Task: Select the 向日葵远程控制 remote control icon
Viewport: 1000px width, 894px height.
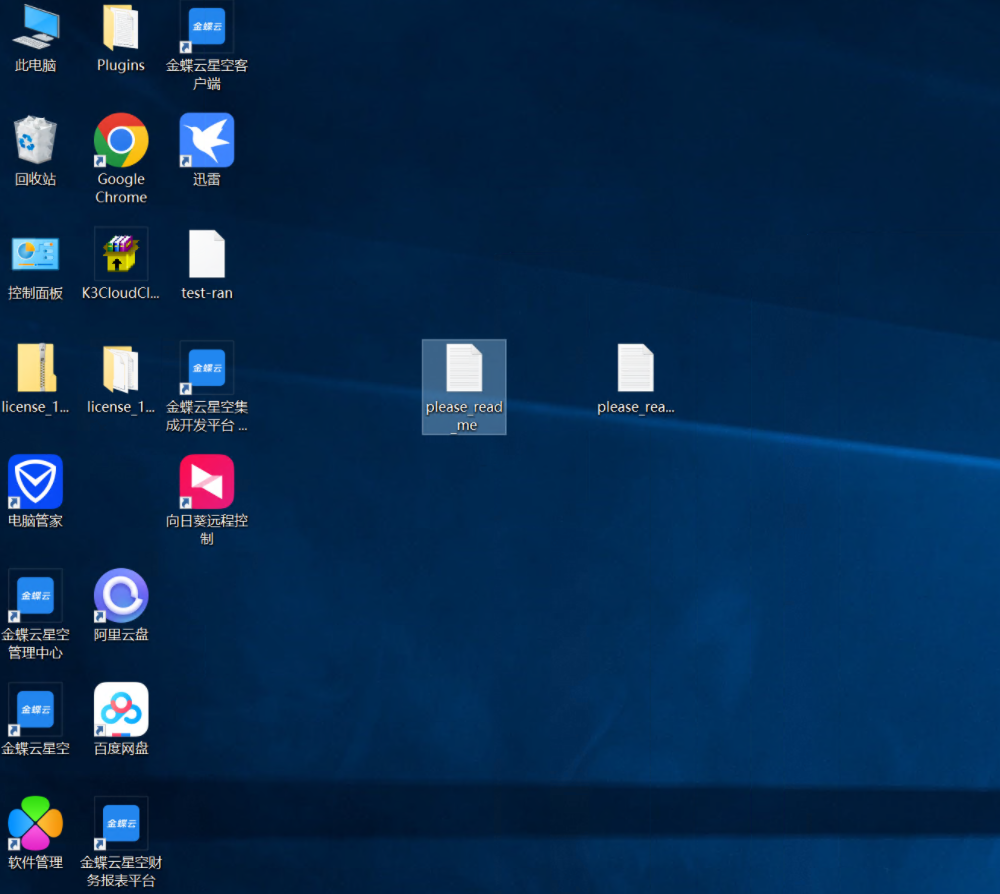Action: (207, 482)
